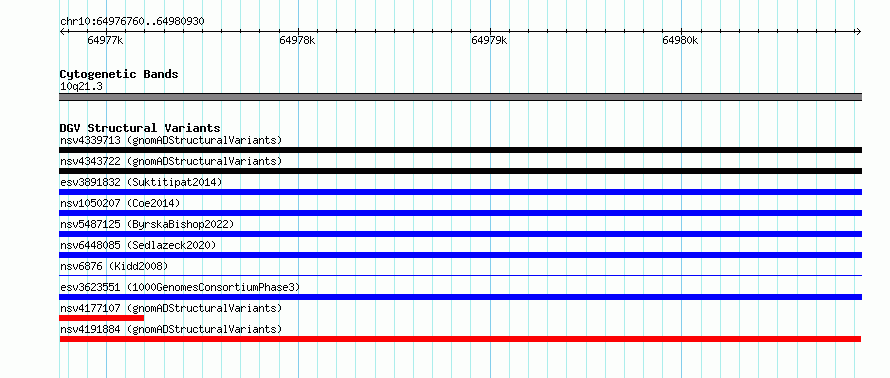The height and width of the screenshot is (378, 890).
Task: Open the nsv1050207 (Coe2014) label
Action: click(120, 203)
